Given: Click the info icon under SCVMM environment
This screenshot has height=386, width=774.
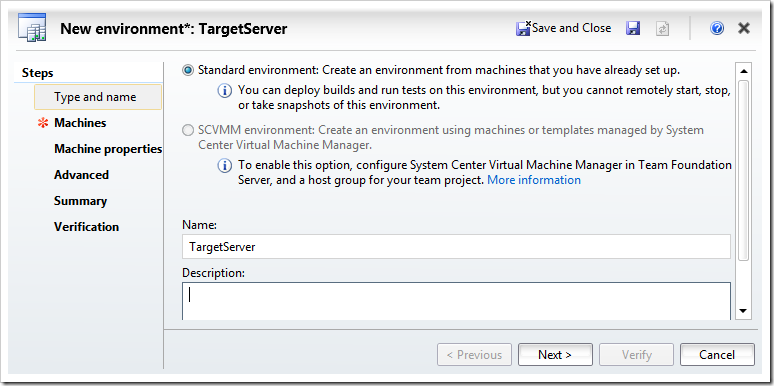Looking at the screenshot, I should pyautogui.click(x=225, y=165).
